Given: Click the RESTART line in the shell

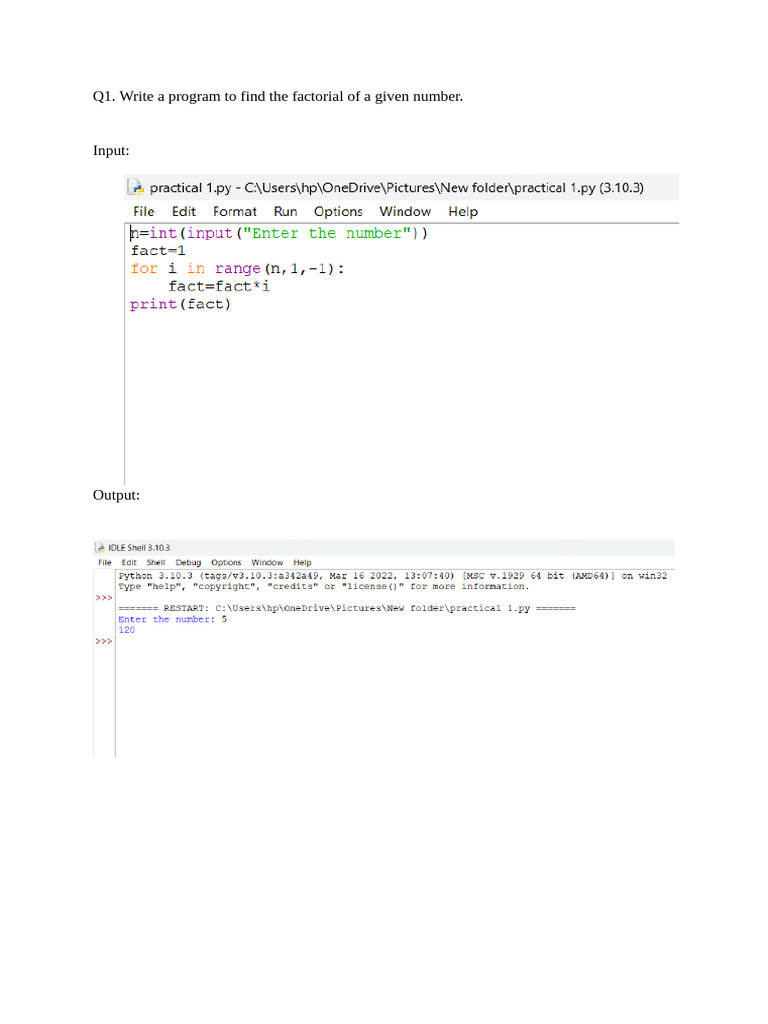Looking at the screenshot, I should click(347, 608).
